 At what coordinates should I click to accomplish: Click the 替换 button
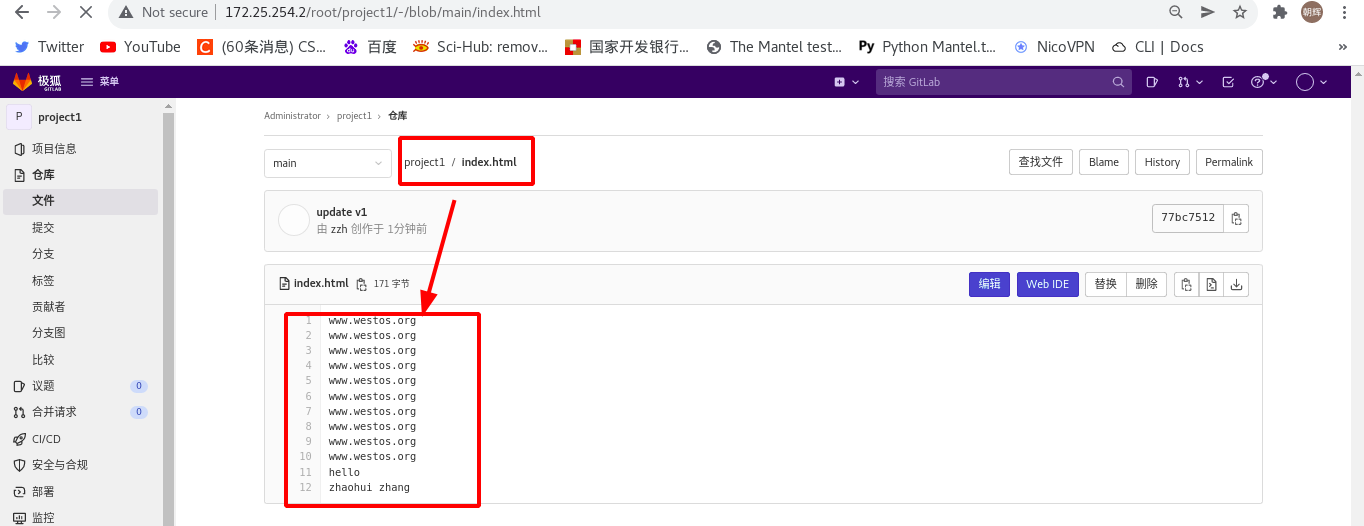click(x=1106, y=284)
